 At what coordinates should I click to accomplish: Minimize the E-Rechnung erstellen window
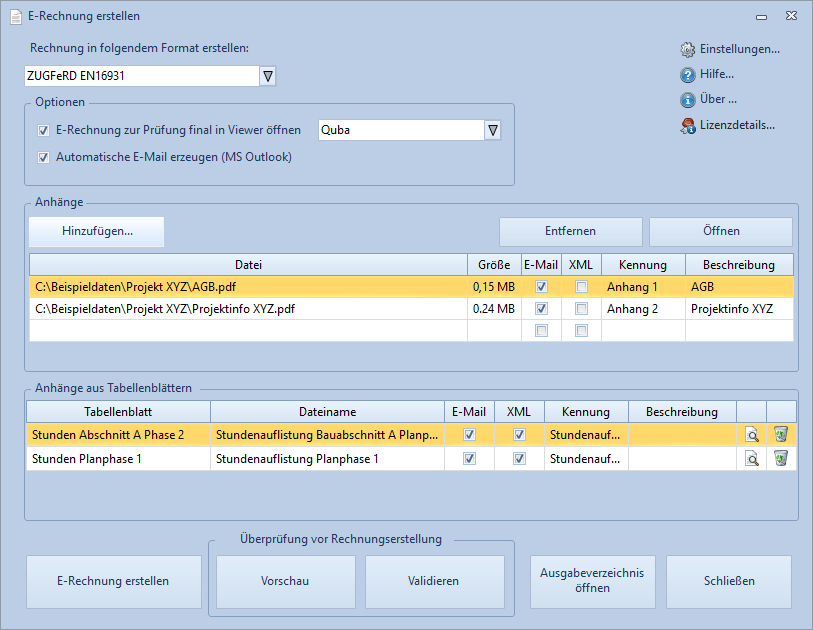(x=761, y=17)
